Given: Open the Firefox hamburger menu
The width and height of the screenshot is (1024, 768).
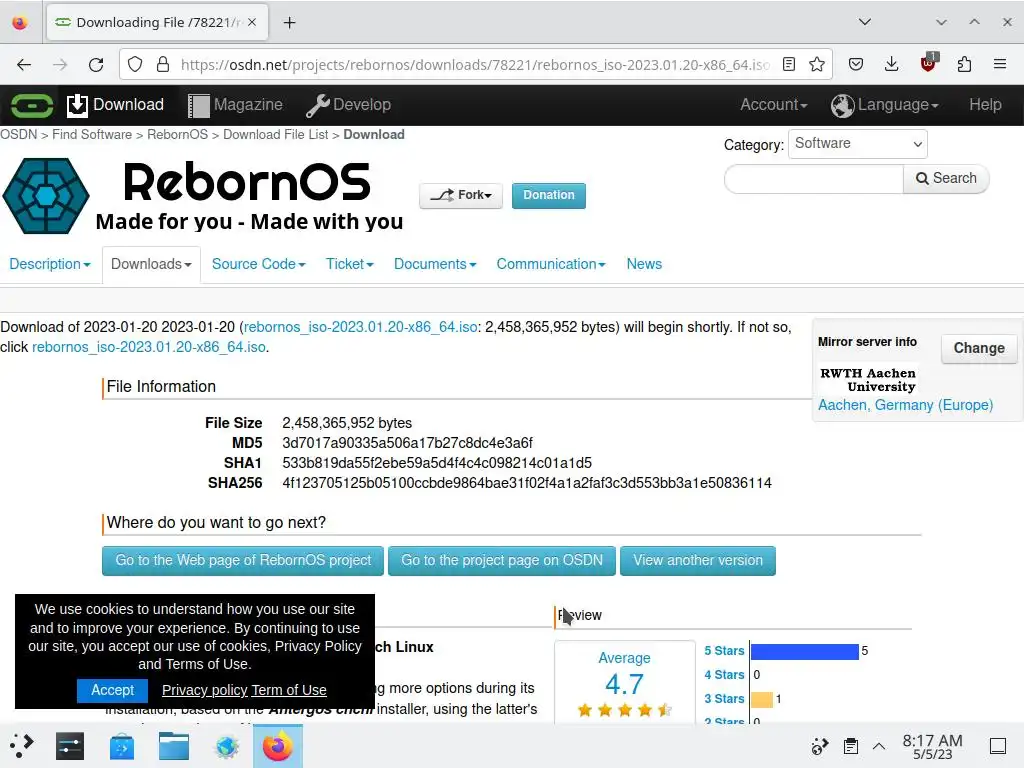Looking at the screenshot, I should 1000,64.
